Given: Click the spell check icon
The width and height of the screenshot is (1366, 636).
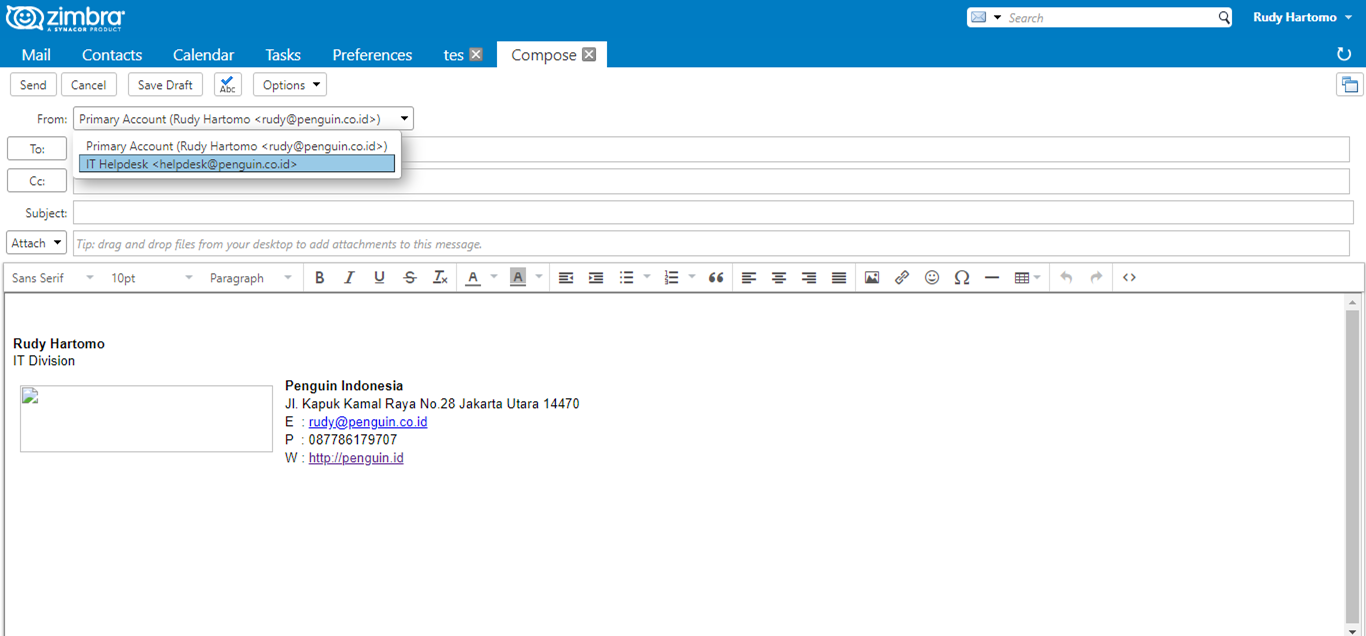Looking at the screenshot, I should click(228, 85).
